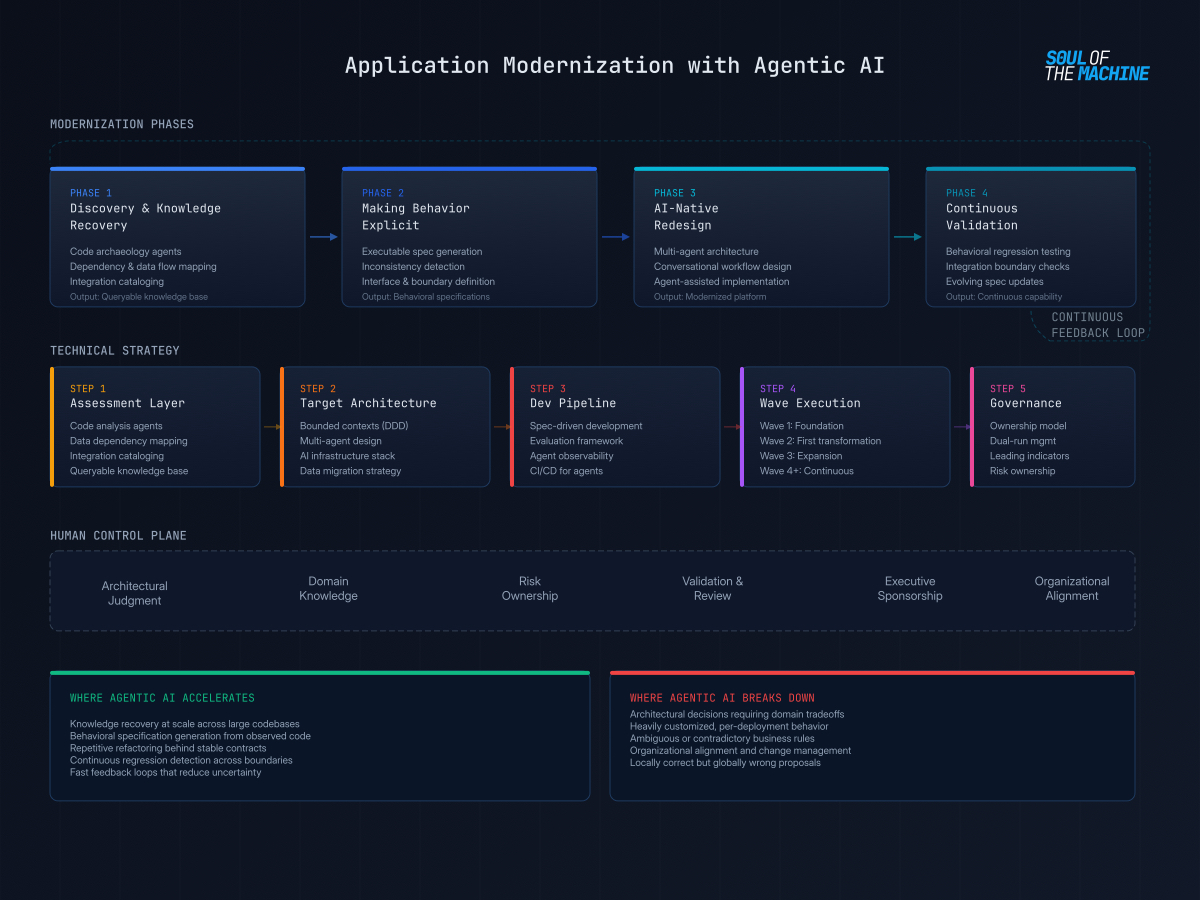Screen dimensions: 1200x900
Task: Select the 'Continuous Validation' phase title
Action: [982, 217]
